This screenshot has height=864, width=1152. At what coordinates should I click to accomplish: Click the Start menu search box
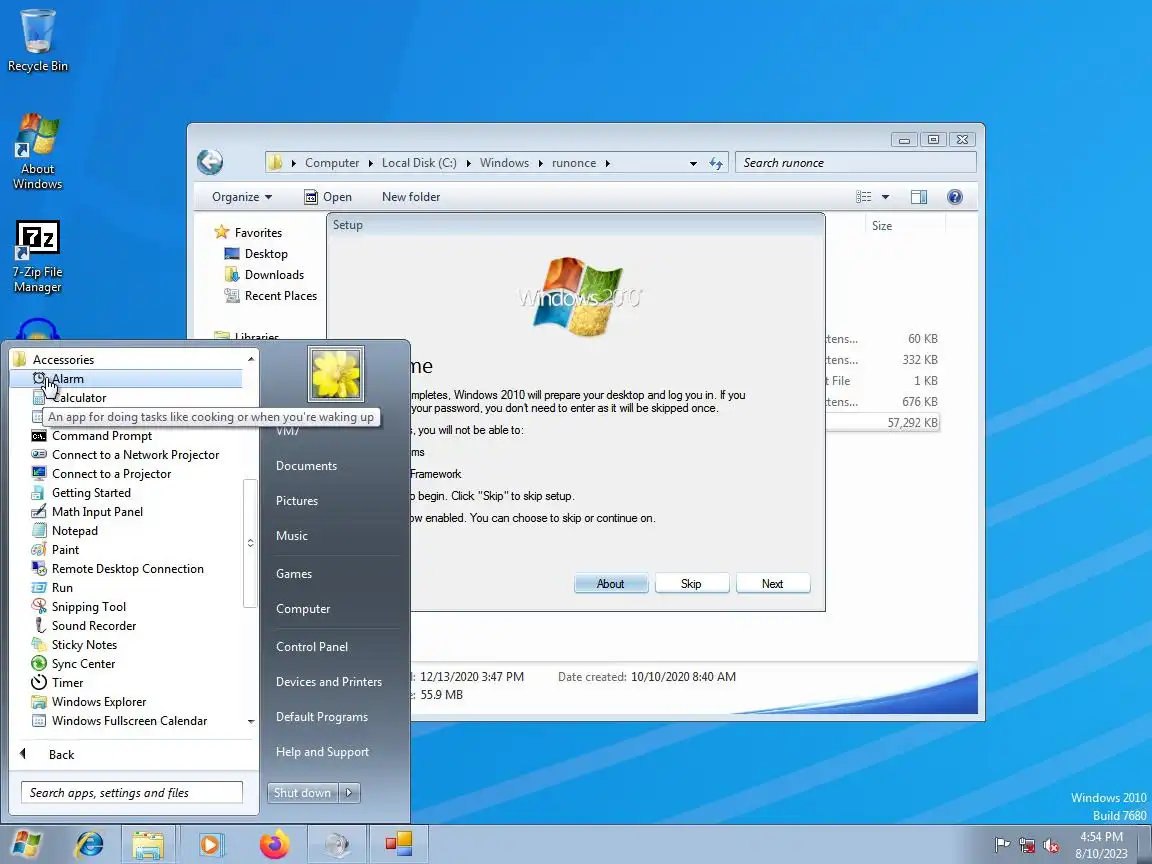click(132, 793)
